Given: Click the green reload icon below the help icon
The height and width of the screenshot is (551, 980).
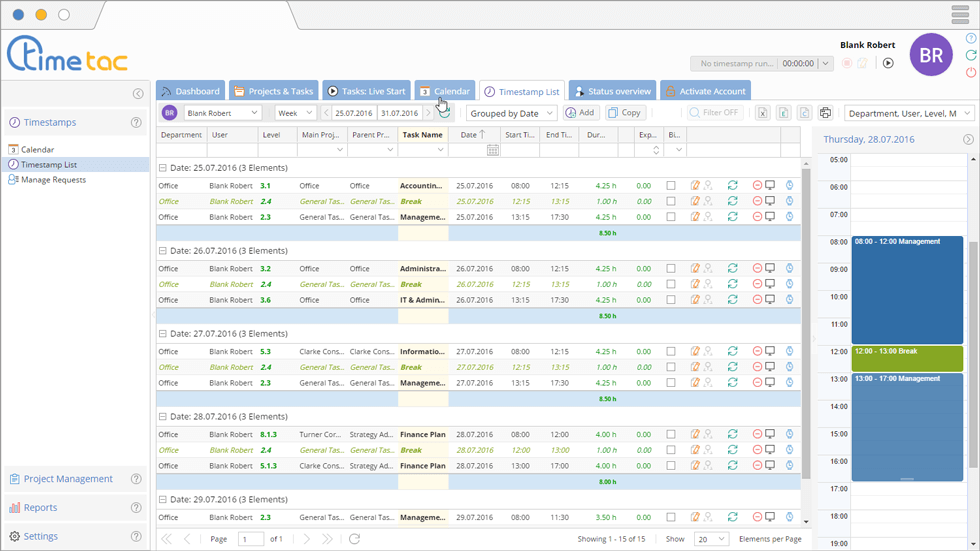Looking at the screenshot, I should [x=971, y=55].
